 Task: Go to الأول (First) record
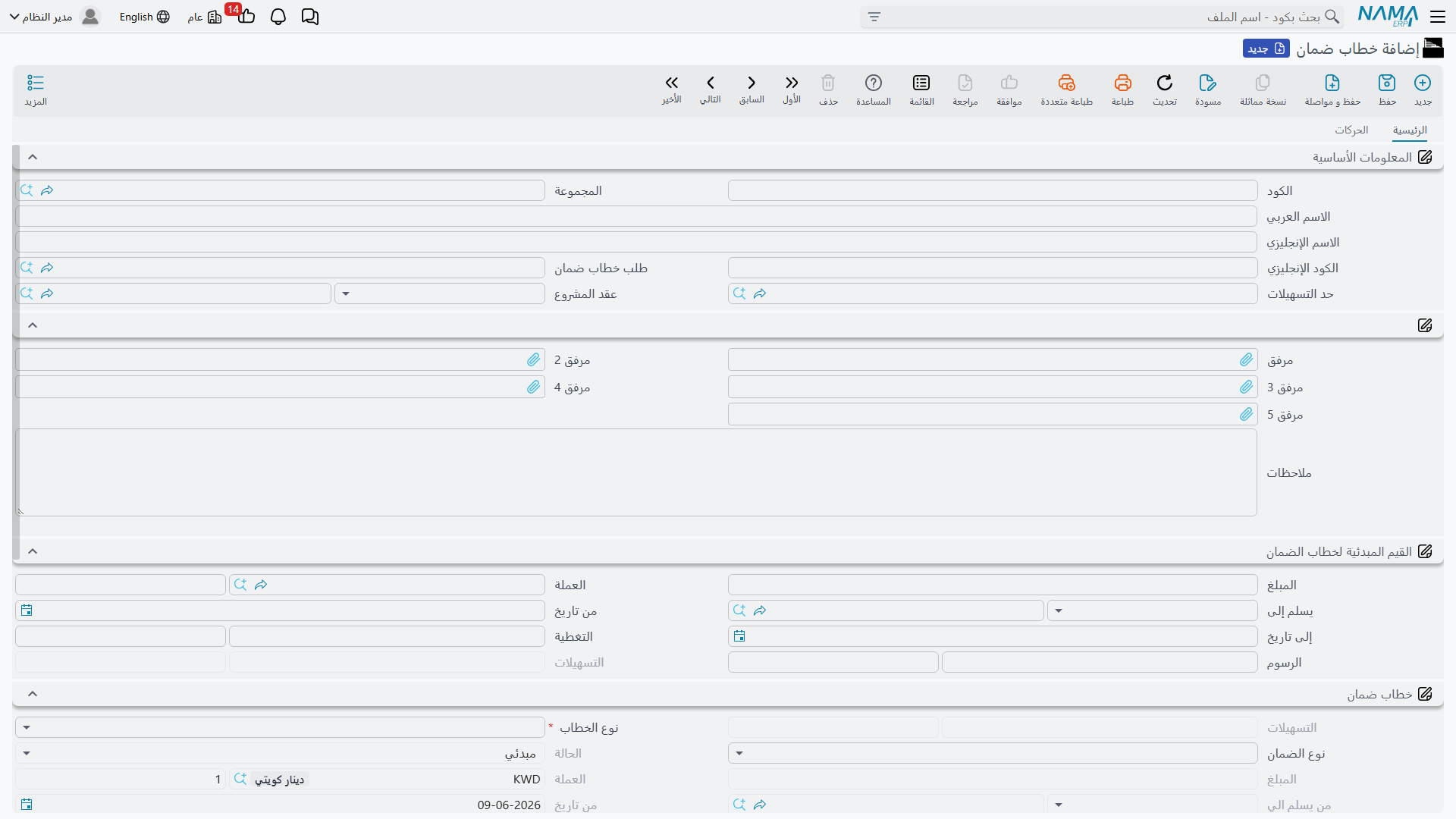792,83
